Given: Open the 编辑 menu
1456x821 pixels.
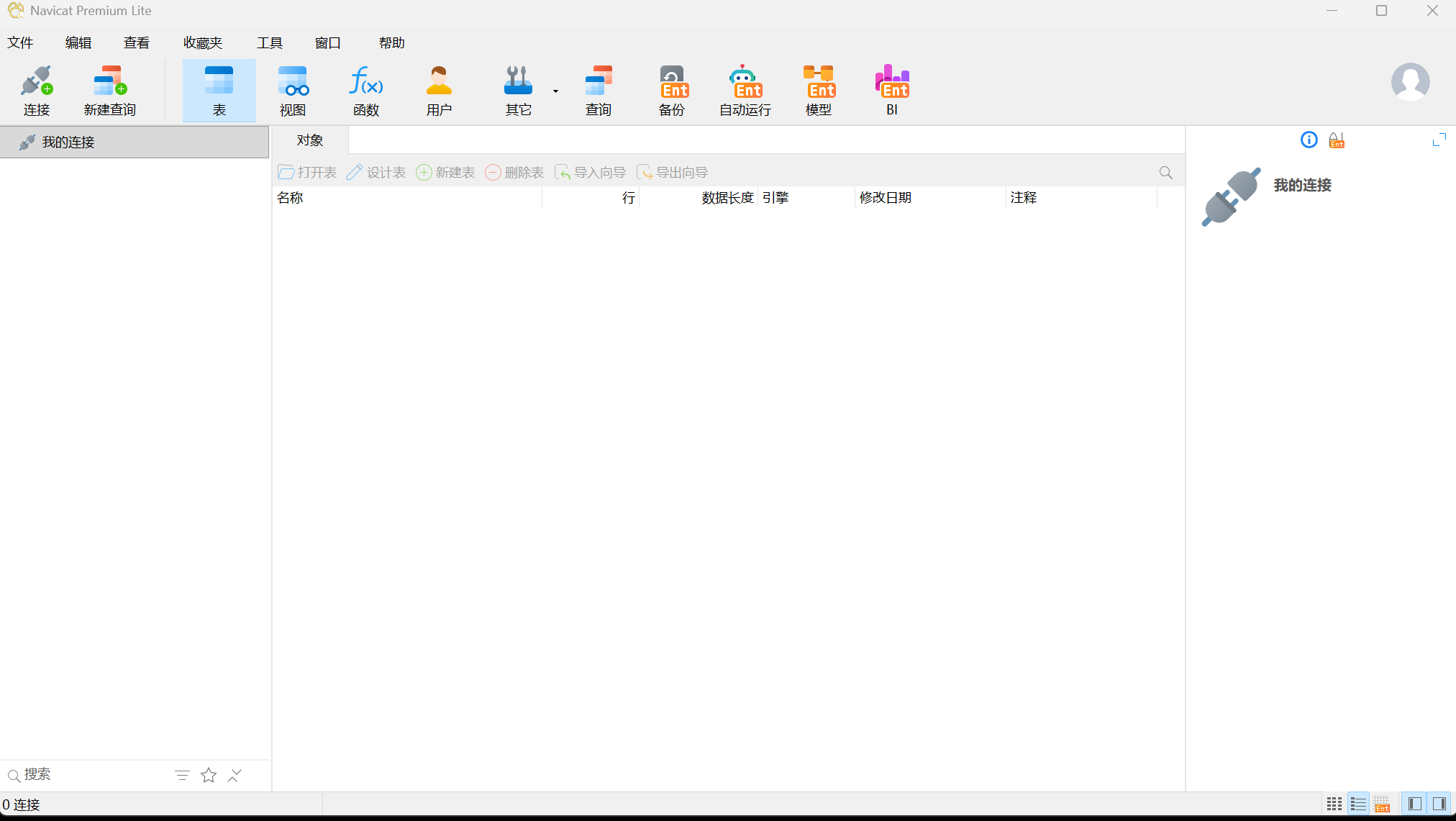Looking at the screenshot, I should pyautogui.click(x=78, y=42).
